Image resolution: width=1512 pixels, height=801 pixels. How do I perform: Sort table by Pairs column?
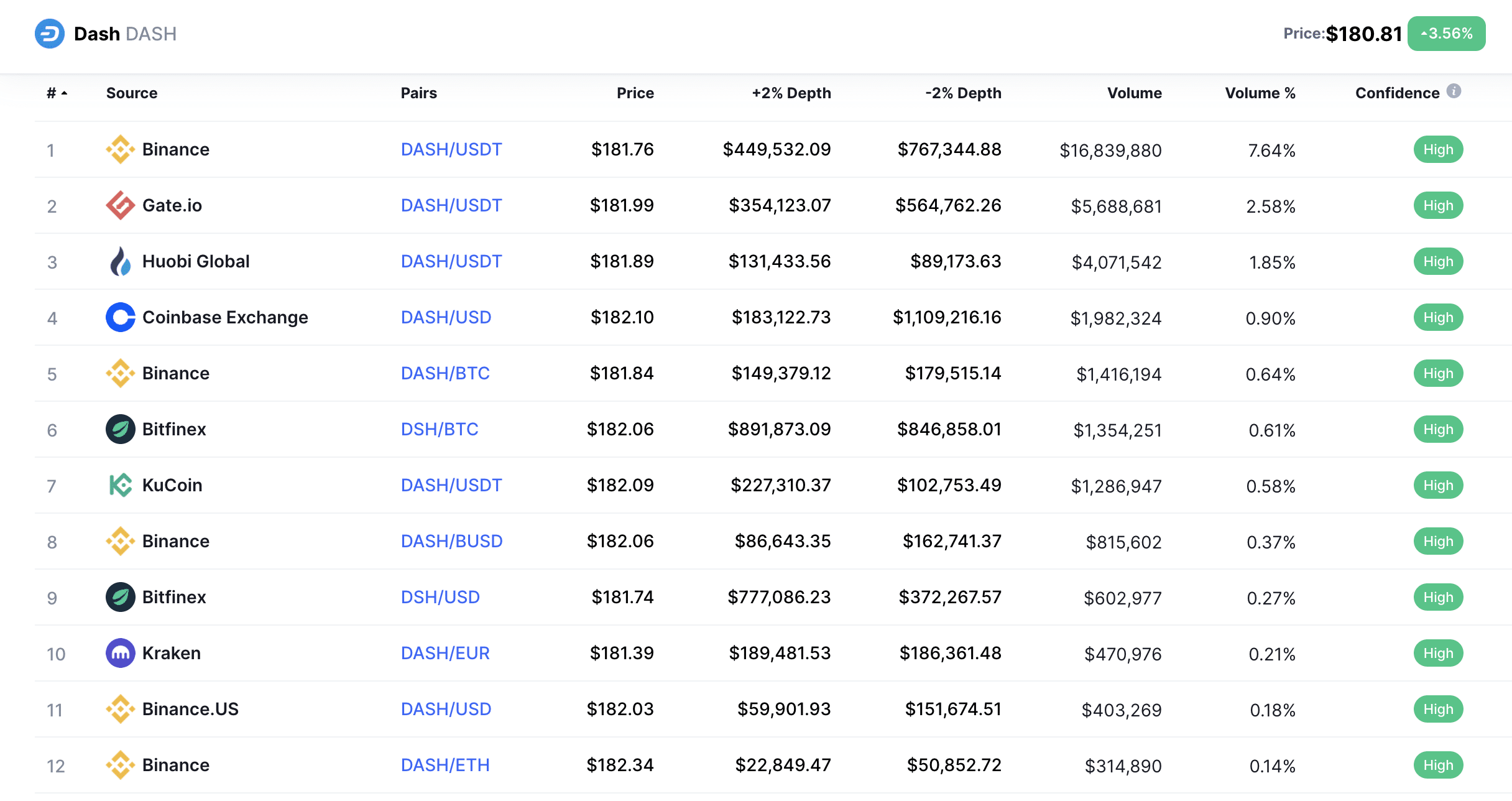coord(419,93)
